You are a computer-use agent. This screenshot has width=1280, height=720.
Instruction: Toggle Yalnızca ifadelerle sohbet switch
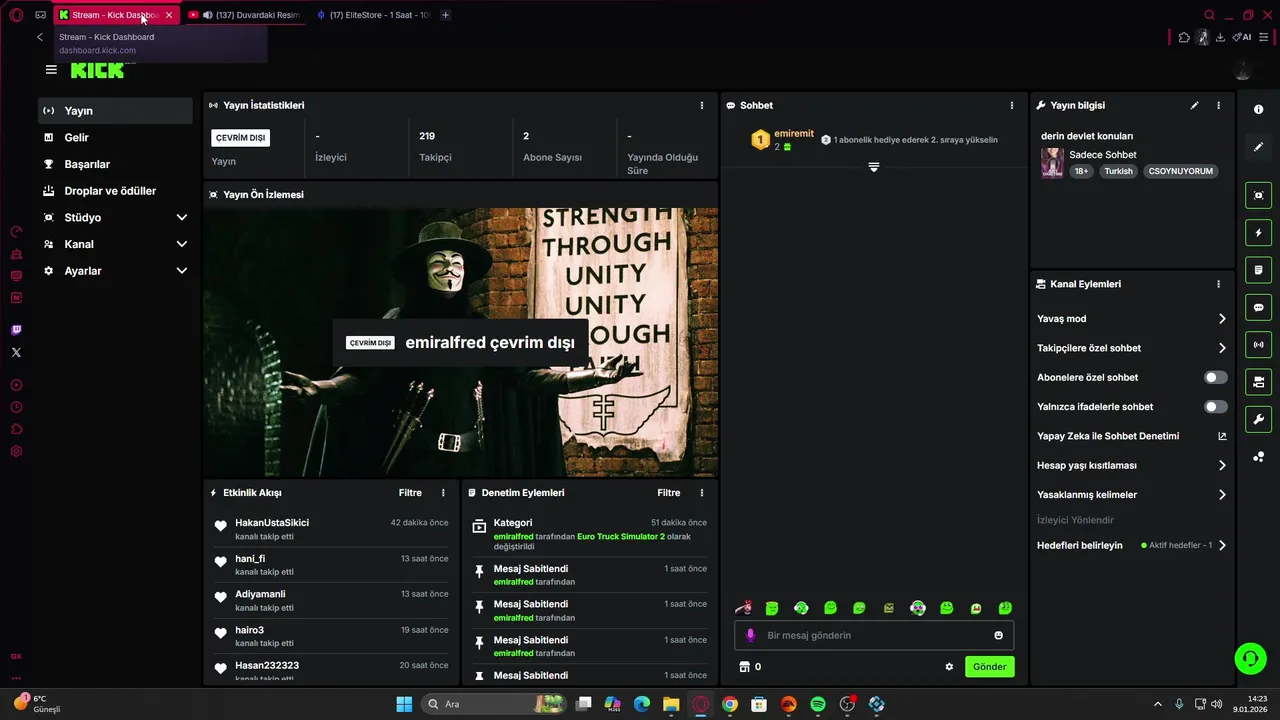(x=1216, y=407)
